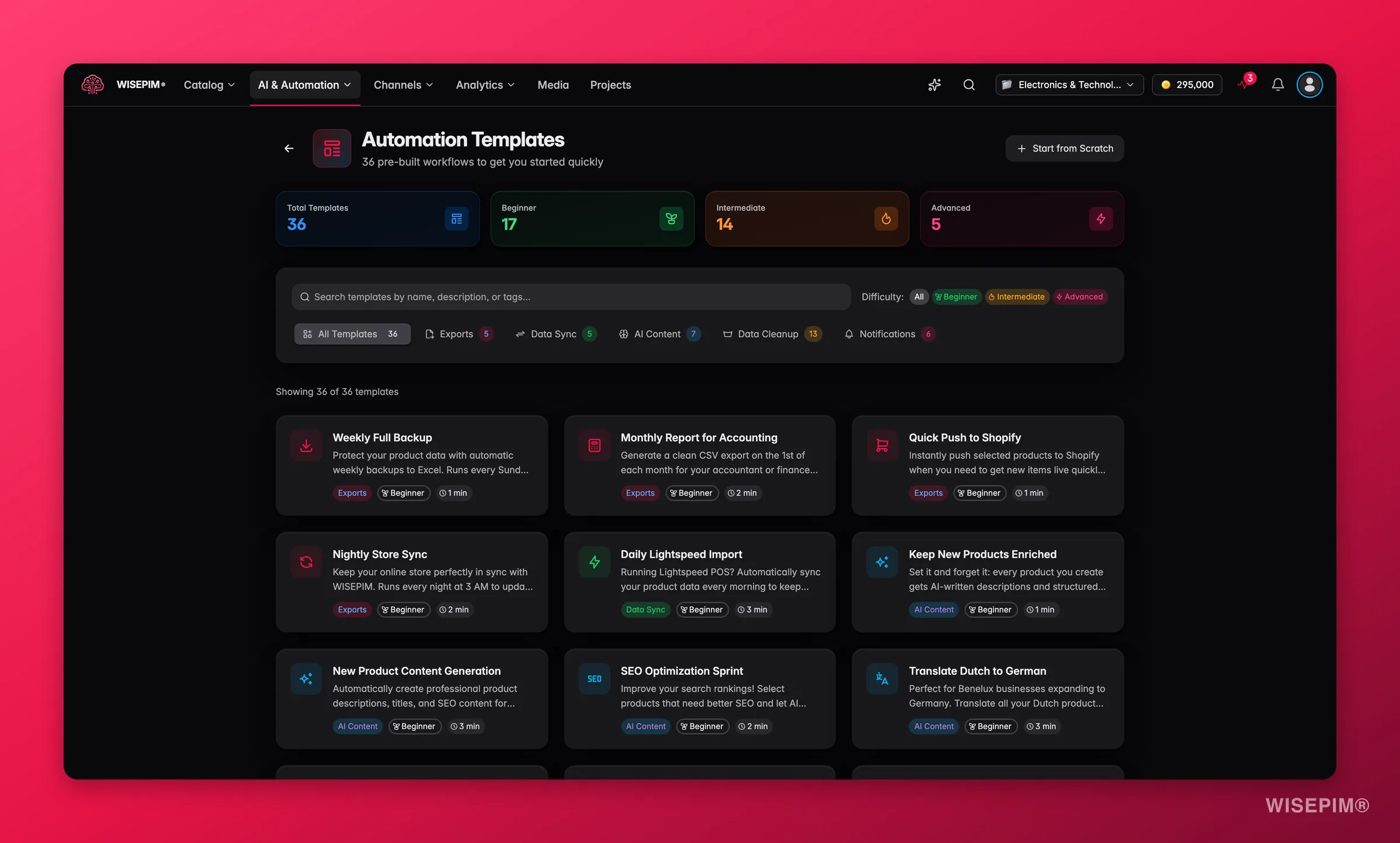Viewport: 1400px width, 843px height.
Task: Open the notifications bell icon
Action: click(1277, 85)
